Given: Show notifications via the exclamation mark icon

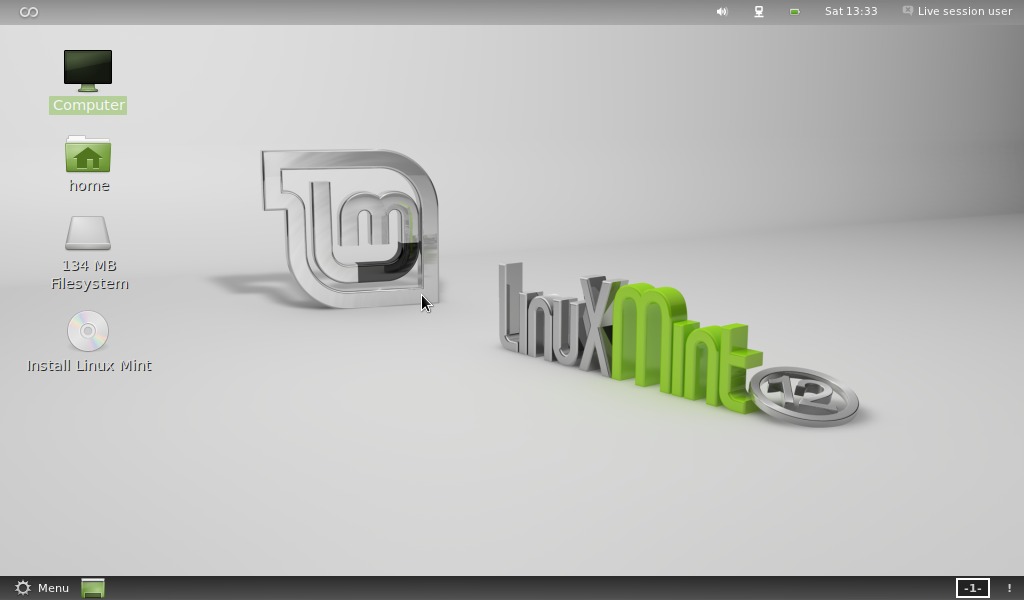Looking at the screenshot, I should point(1009,588).
